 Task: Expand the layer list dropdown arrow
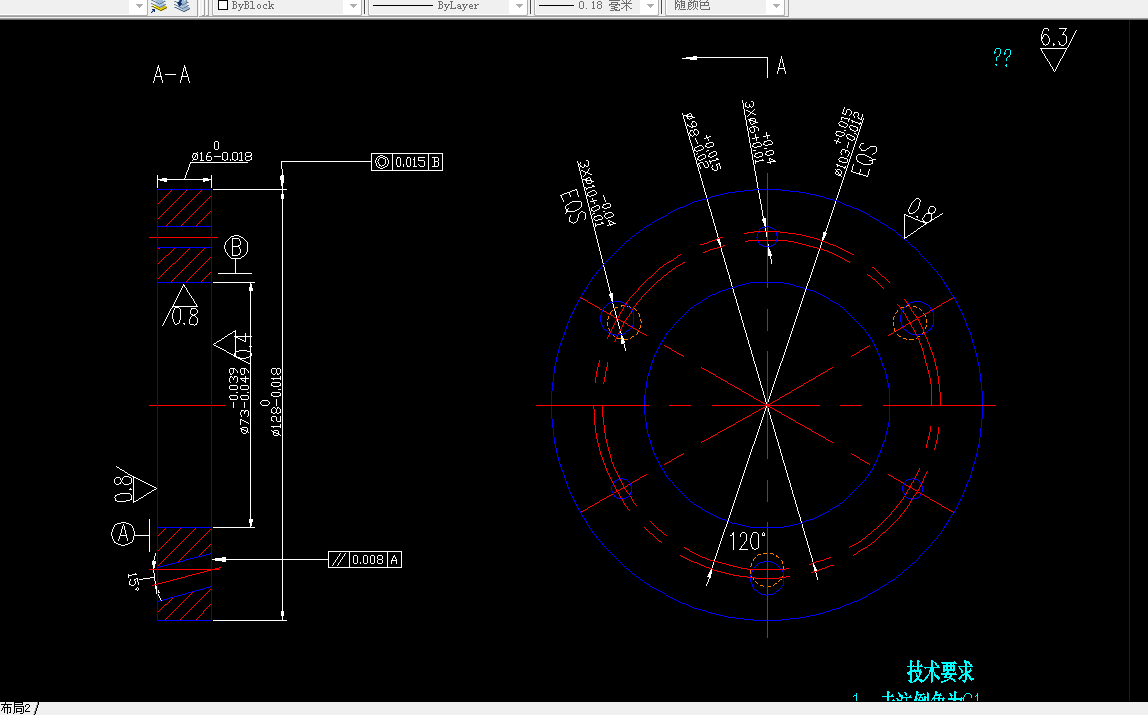(x=138, y=6)
